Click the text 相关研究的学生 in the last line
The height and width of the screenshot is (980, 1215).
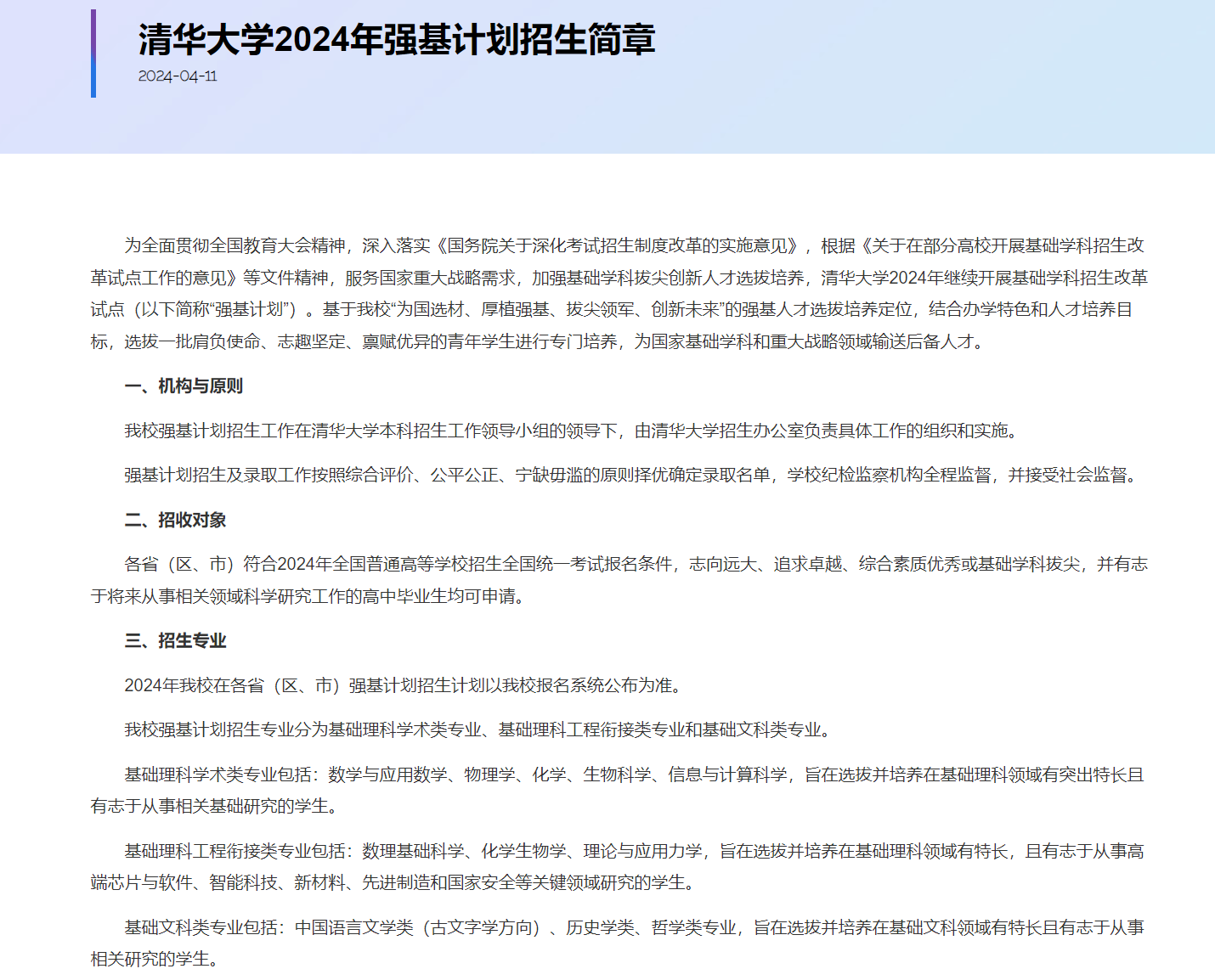pos(150,959)
